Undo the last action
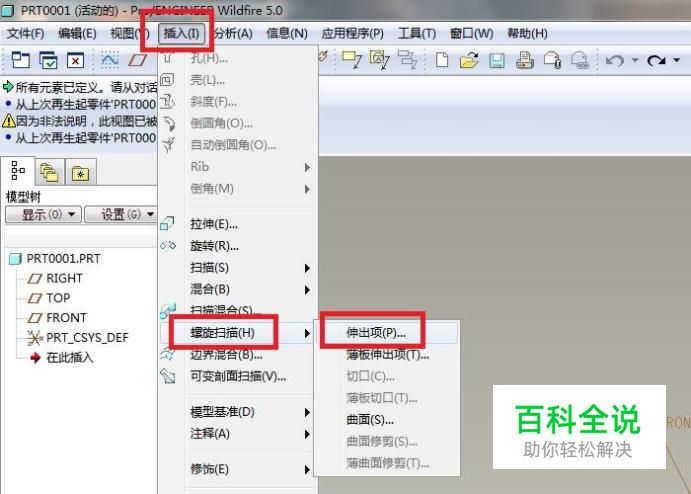 click(x=615, y=60)
